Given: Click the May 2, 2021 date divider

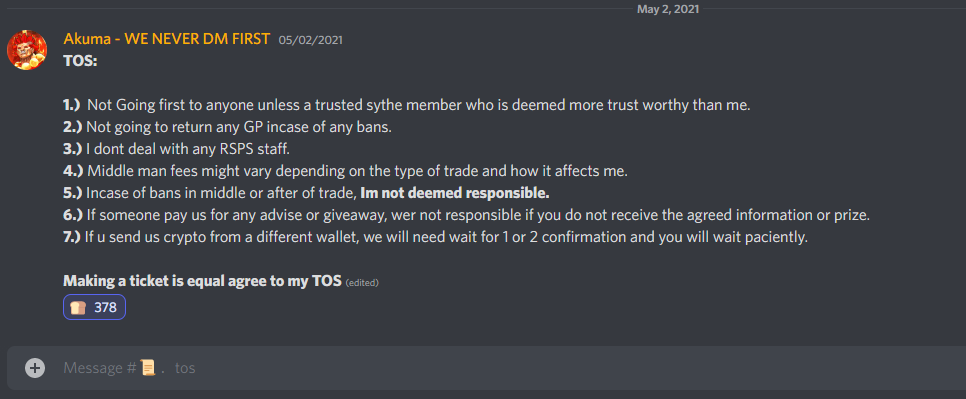Looking at the screenshot, I should (669, 9).
